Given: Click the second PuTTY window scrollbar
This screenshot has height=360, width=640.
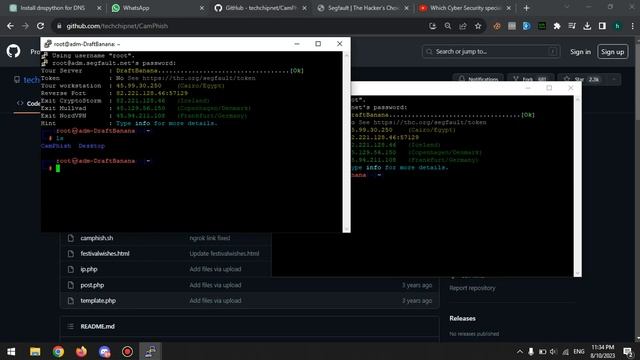Looking at the screenshot, I should pyautogui.click(x=577, y=186).
